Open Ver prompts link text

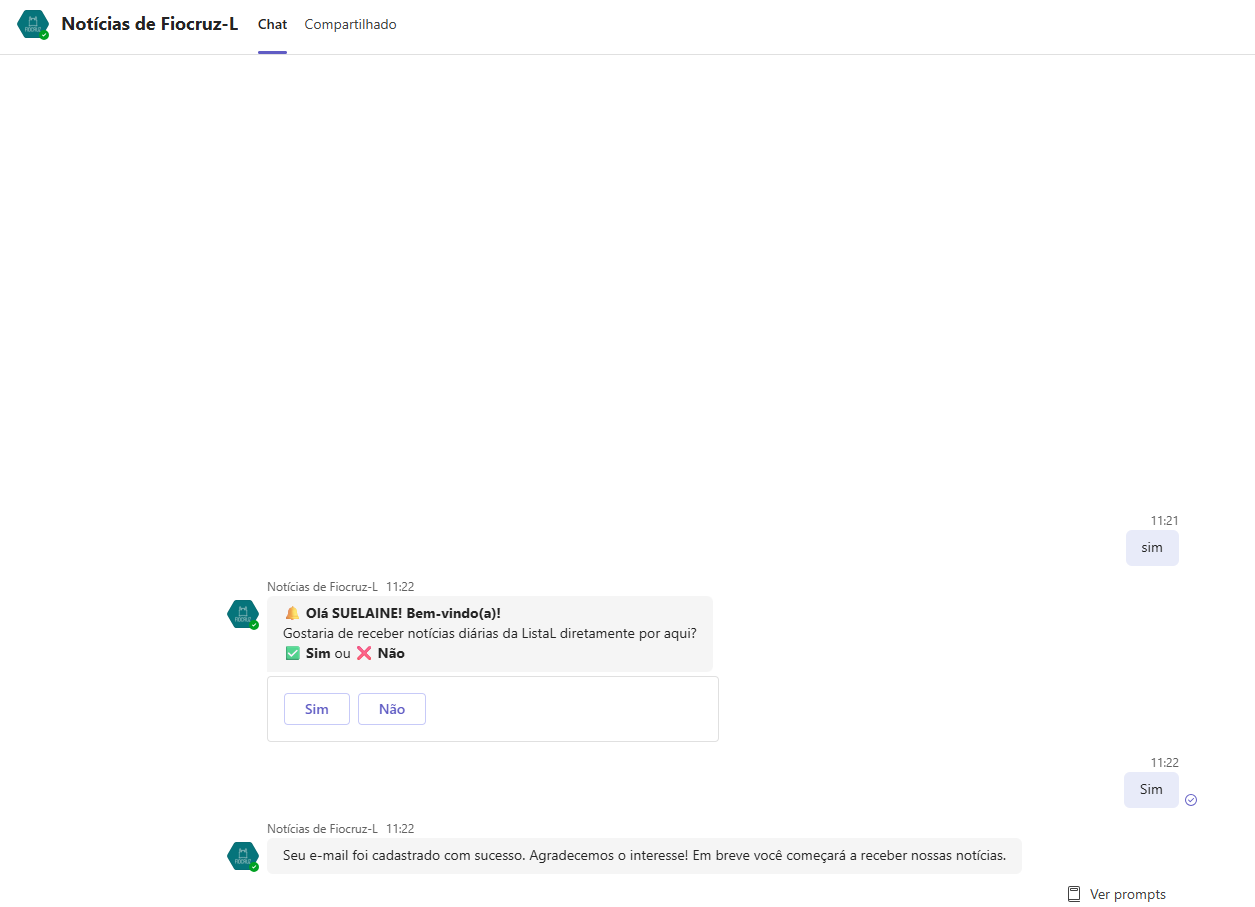click(x=1127, y=894)
